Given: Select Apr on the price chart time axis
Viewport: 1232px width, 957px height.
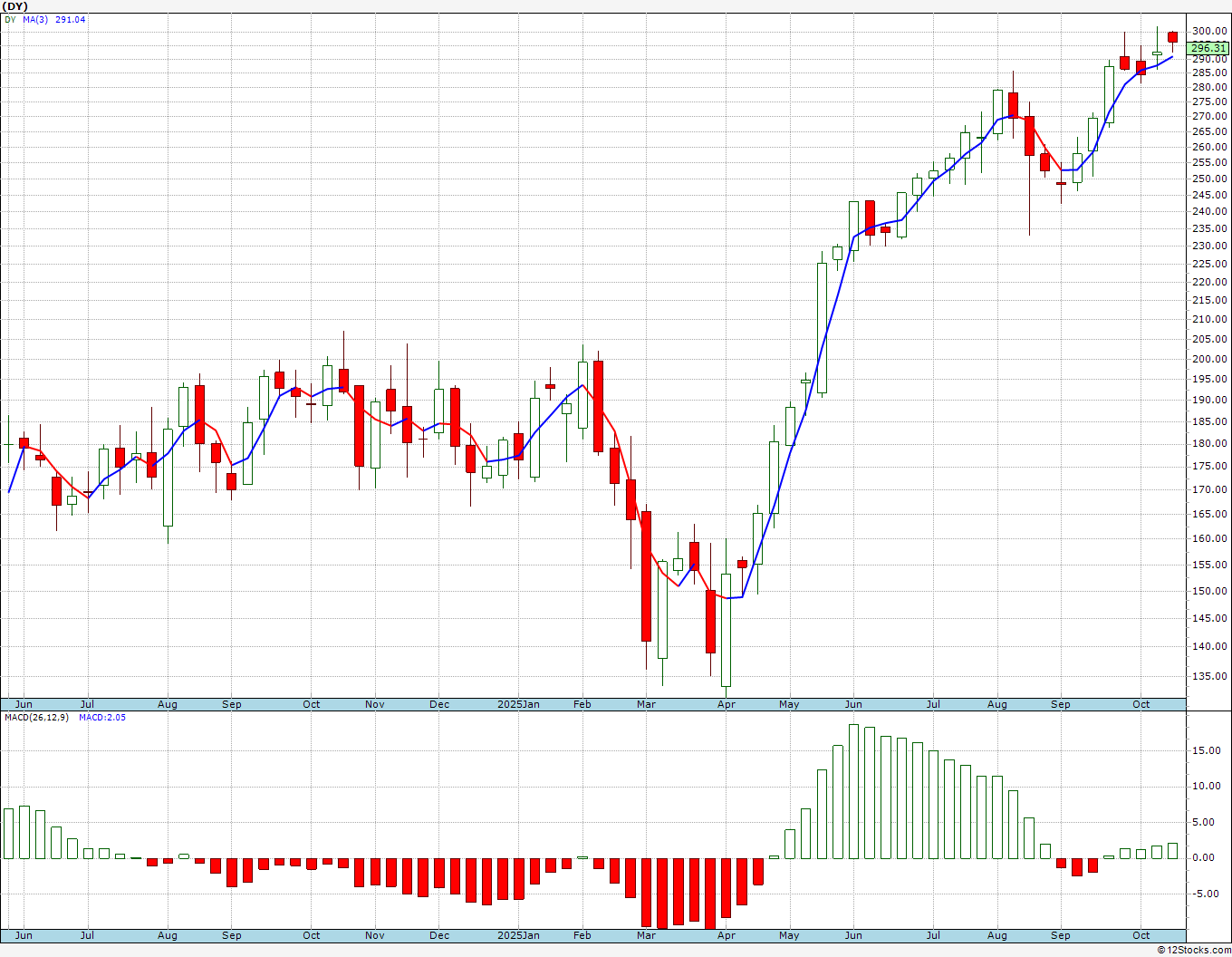Looking at the screenshot, I should tap(726, 704).
